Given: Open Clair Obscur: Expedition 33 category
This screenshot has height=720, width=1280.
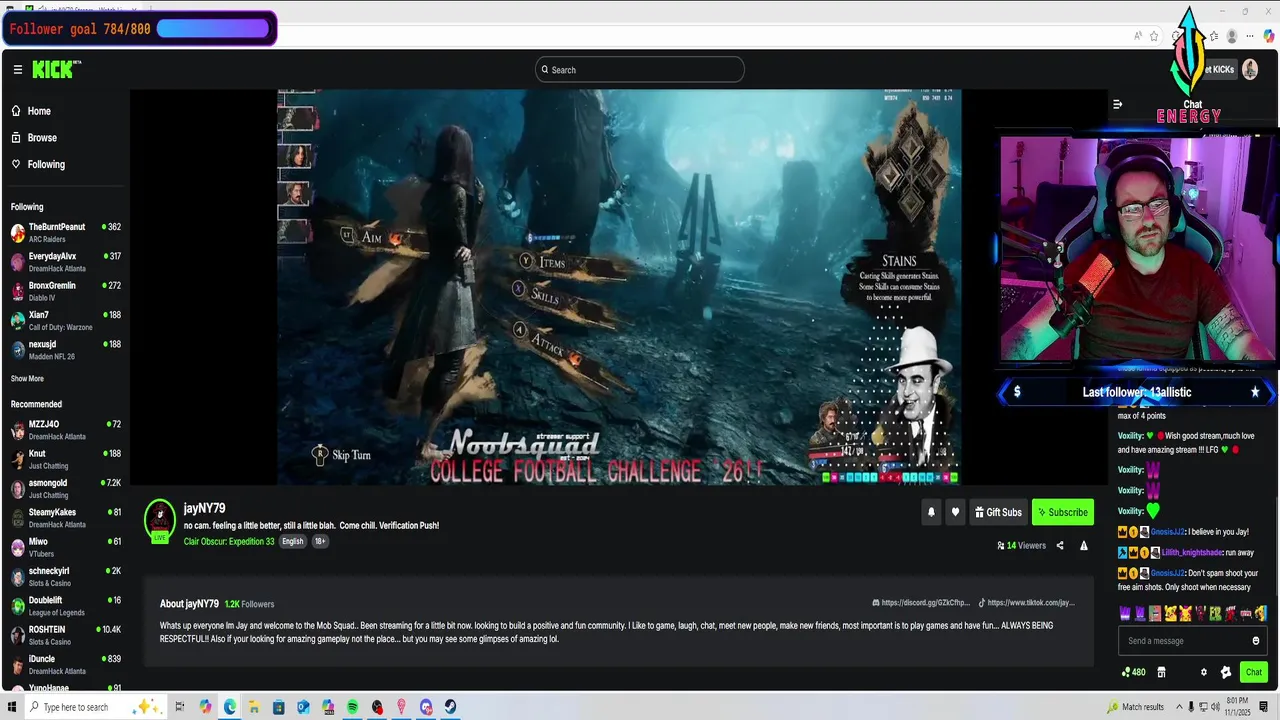Looking at the screenshot, I should click(229, 541).
